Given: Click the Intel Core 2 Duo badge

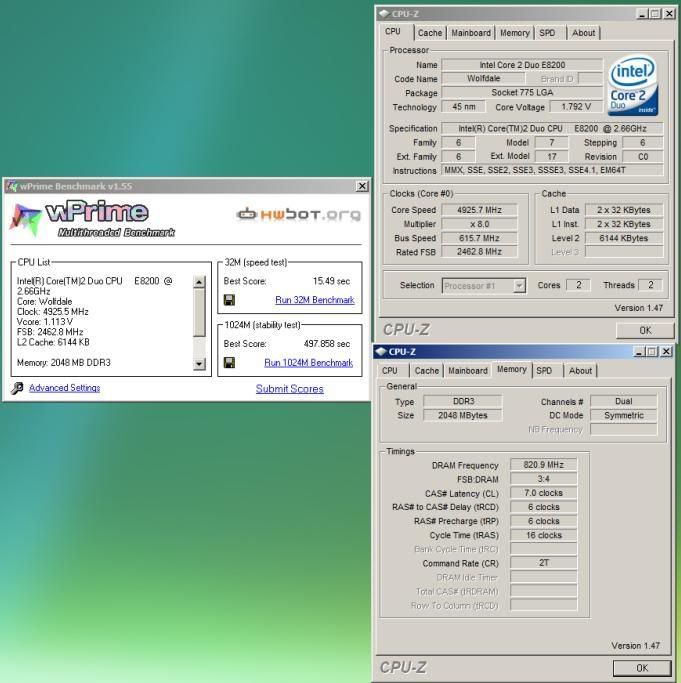Looking at the screenshot, I should click(633, 85).
